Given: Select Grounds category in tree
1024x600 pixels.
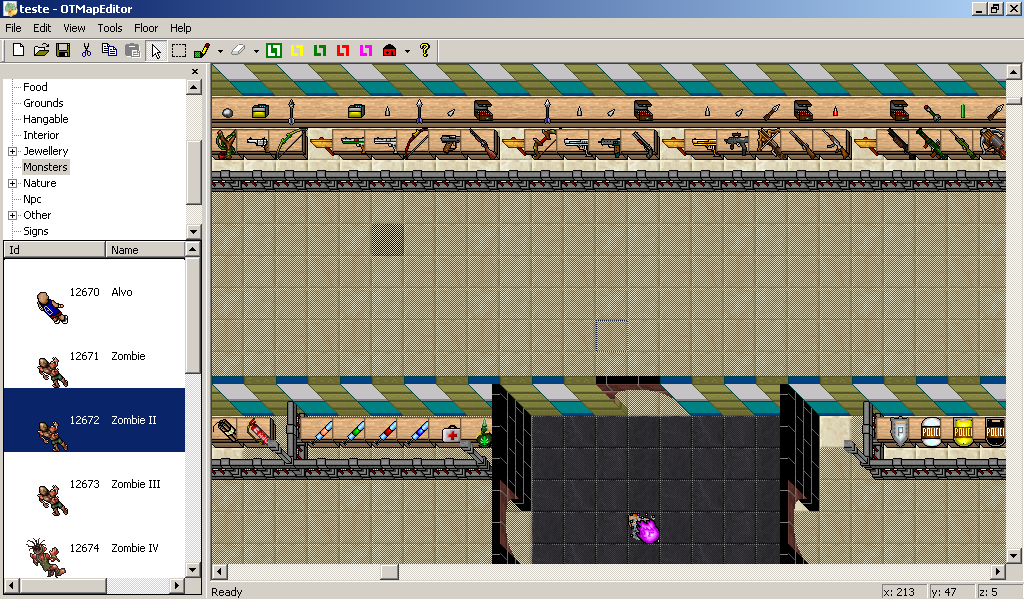Looking at the screenshot, I should point(43,103).
